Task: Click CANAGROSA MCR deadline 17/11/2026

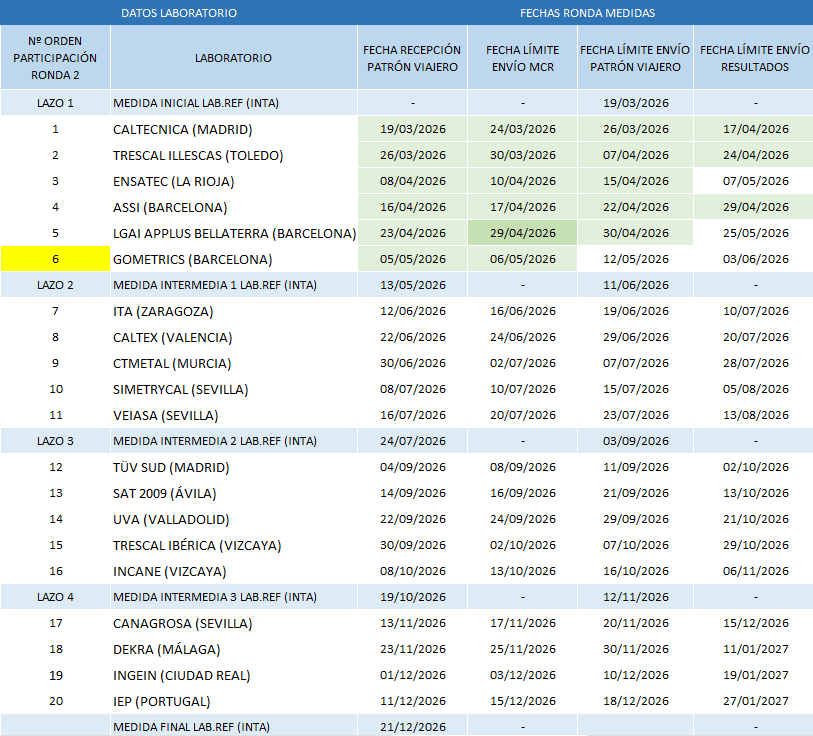Action: (523, 623)
